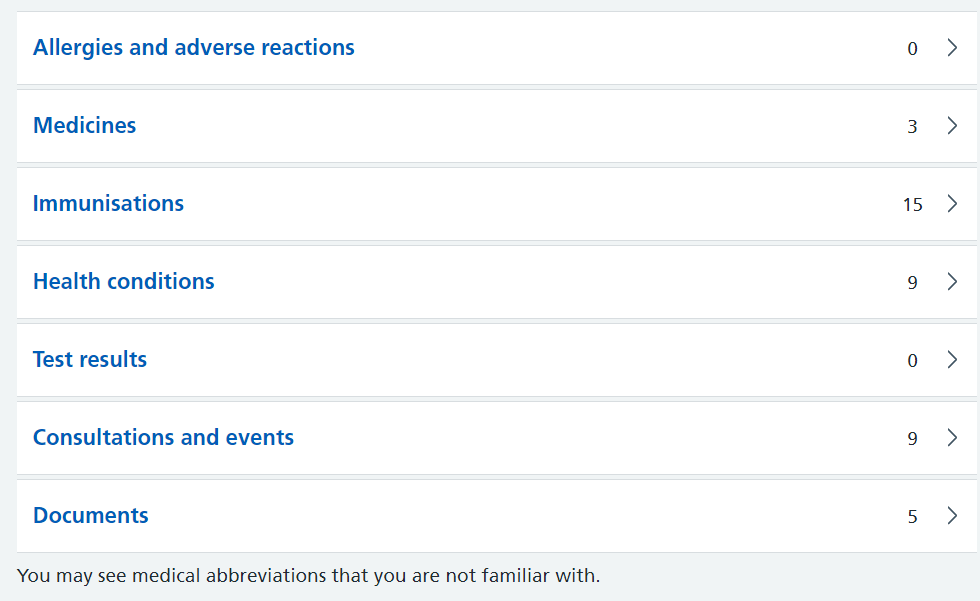
Task: Open the Medicines section link
Action: tap(84, 126)
